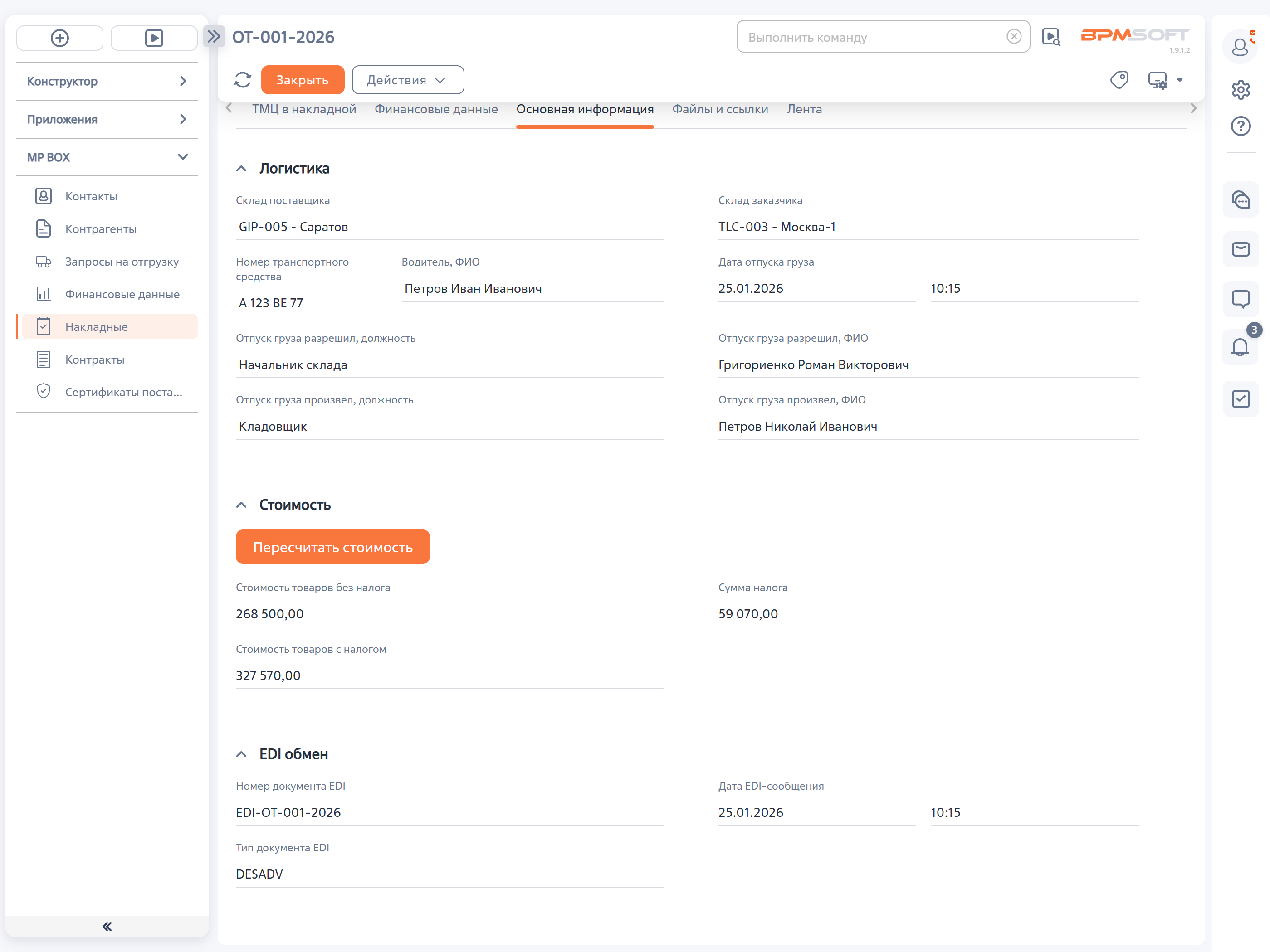Switch to Лента tab
The image size is (1270, 952).
click(804, 109)
